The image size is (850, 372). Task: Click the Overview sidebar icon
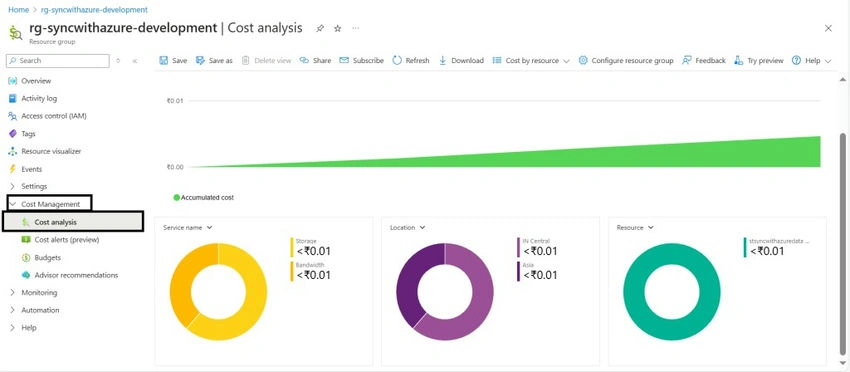click(13, 81)
